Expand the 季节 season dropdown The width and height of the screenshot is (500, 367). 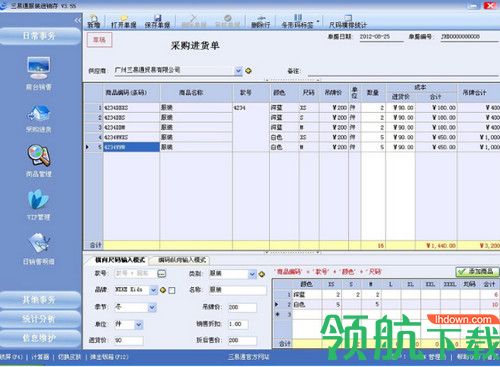point(152,307)
